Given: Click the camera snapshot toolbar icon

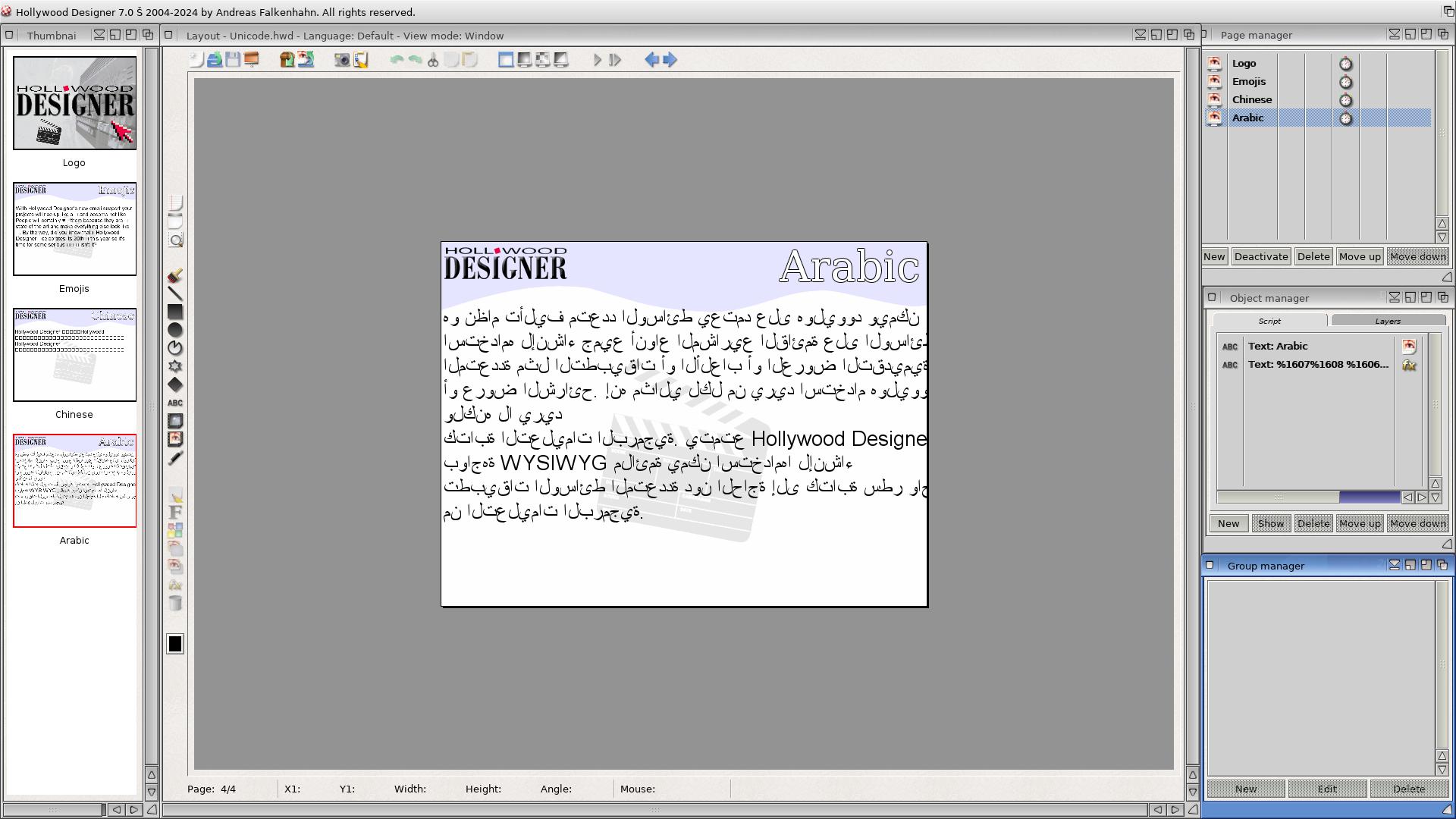Looking at the screenshot, I should click(x=343, y=60).
